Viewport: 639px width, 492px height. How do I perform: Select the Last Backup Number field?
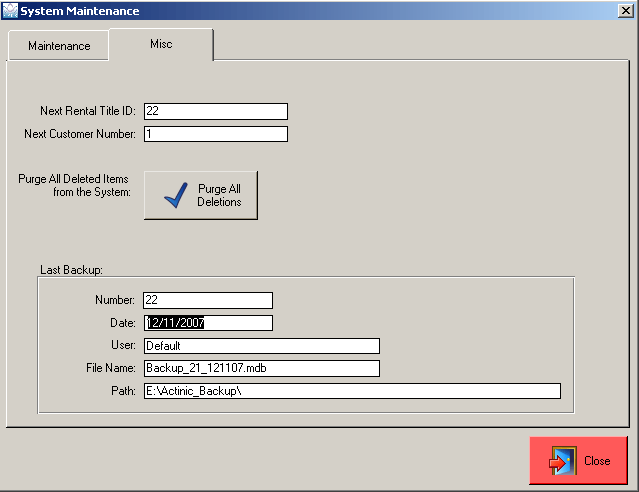click(x=207, y=300)
